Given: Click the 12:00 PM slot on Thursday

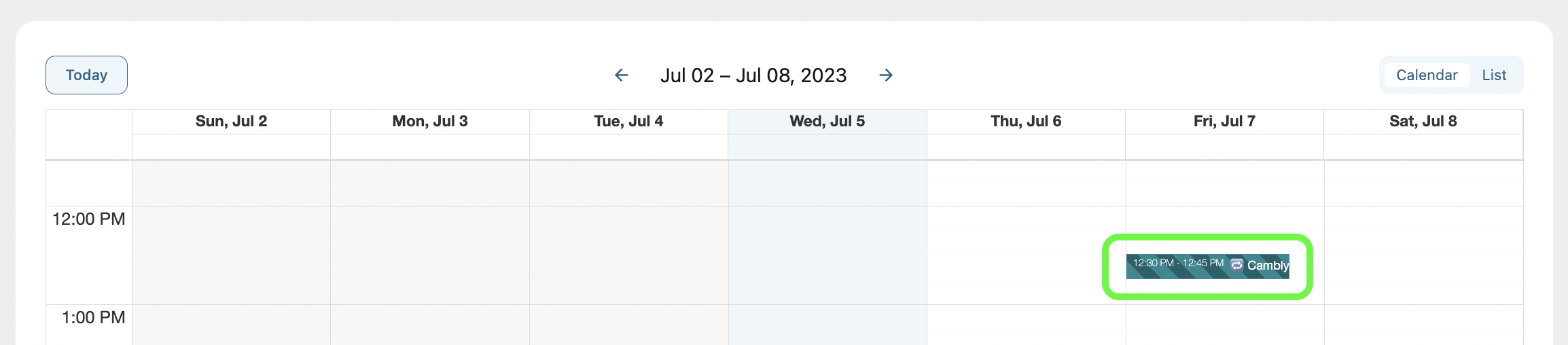Looking at the screenshot, I should click(1026, 219).
